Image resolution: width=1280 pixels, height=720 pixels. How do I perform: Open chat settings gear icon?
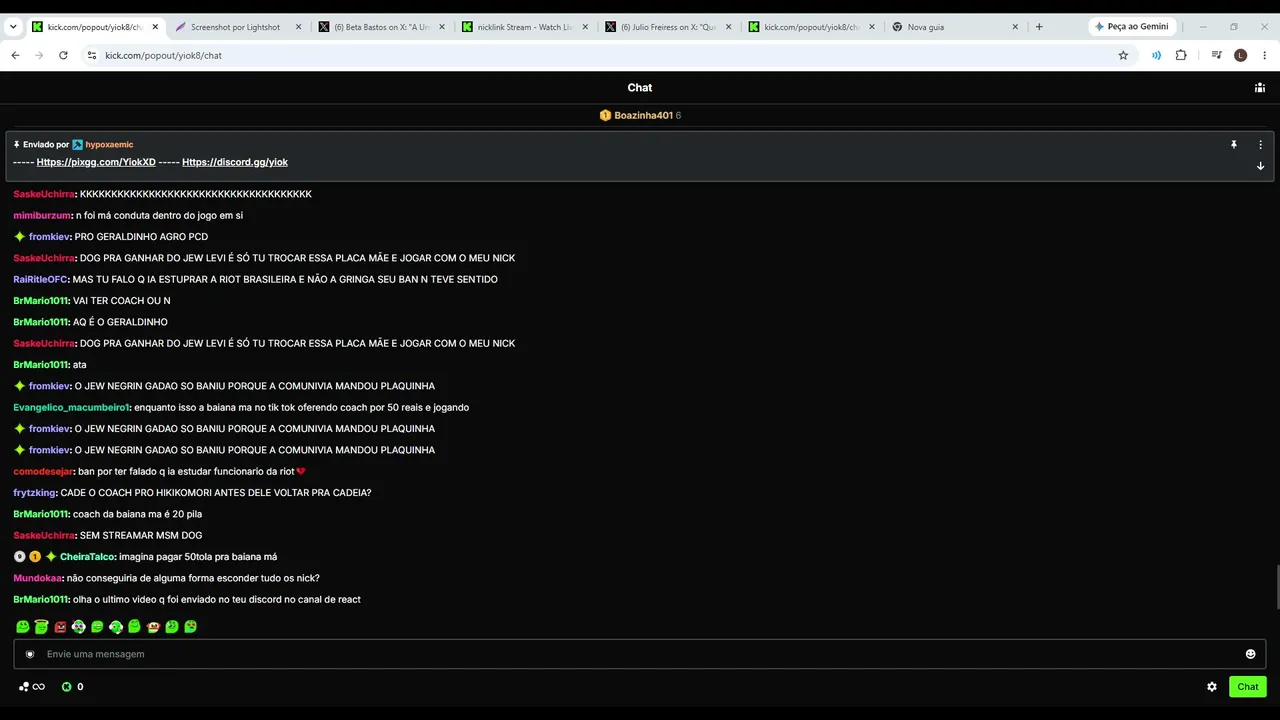[x=1212, y=687]
